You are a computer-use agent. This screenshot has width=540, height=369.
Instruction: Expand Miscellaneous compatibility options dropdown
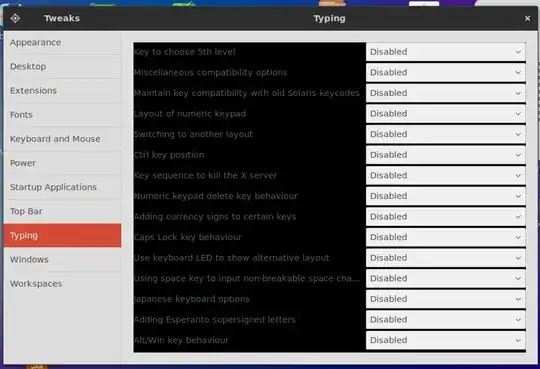tap(446, 72)
